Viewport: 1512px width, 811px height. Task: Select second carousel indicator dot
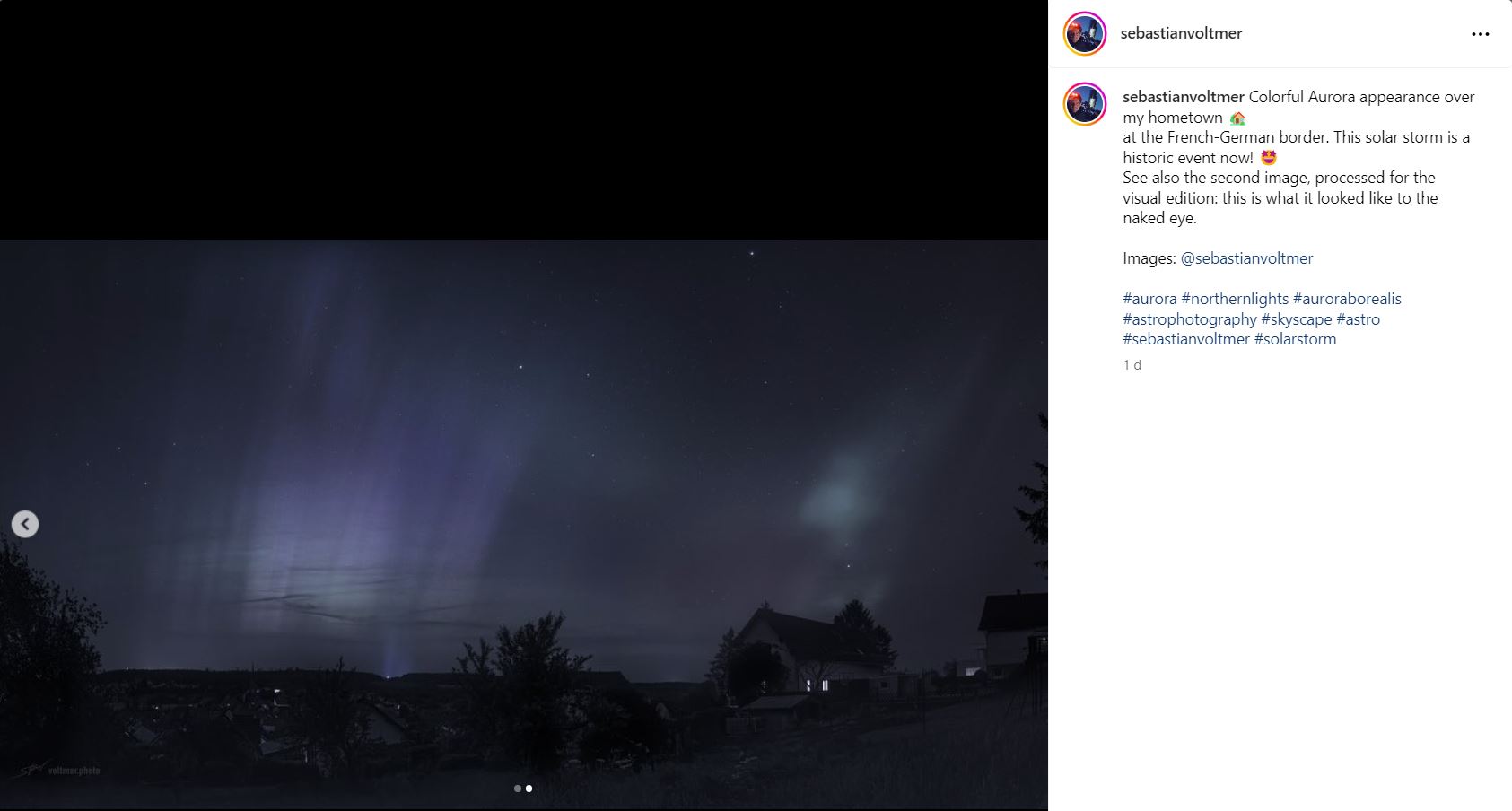[529, 789]
